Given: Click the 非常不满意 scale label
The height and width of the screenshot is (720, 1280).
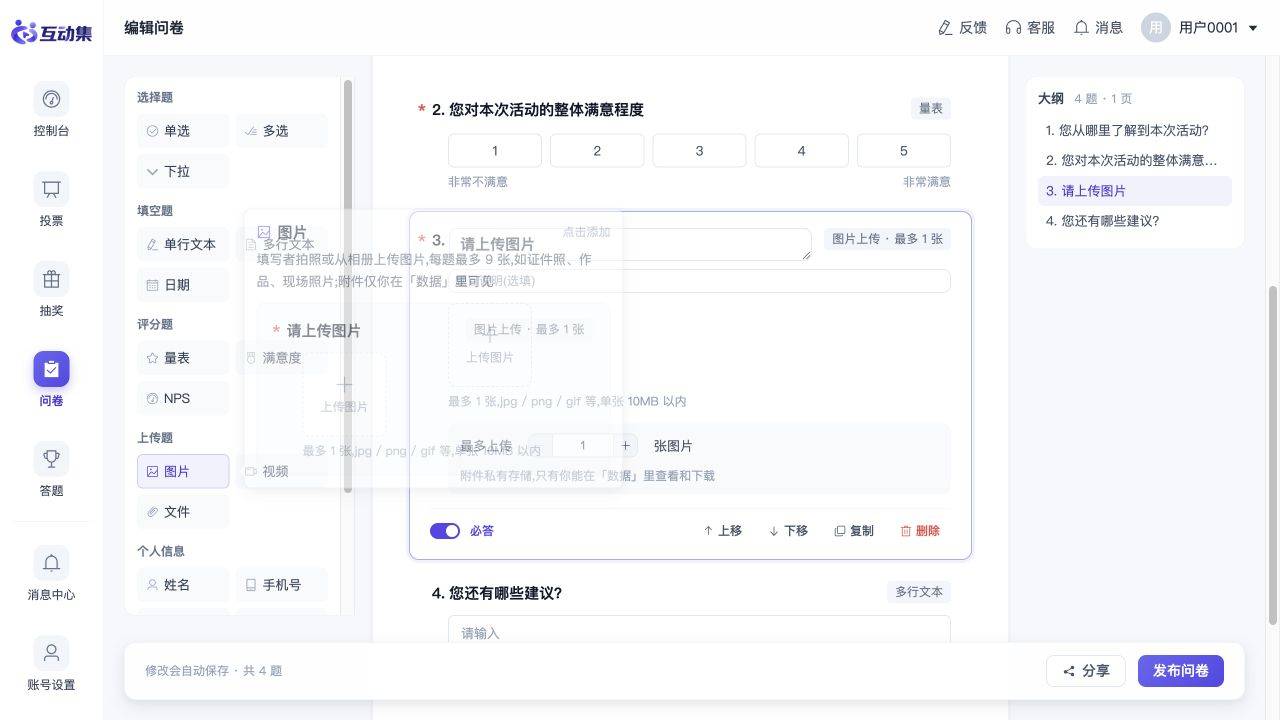Looking at the screenshot, I should click(478, 182).
